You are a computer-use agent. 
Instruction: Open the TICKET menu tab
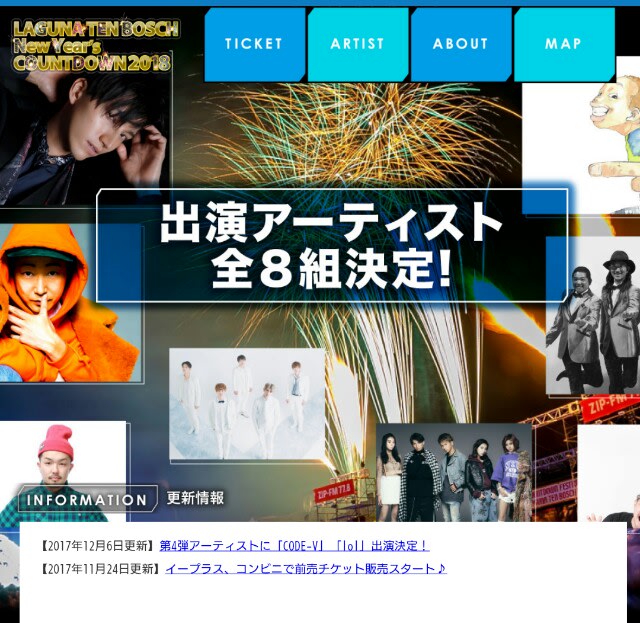click(x=255, y=44)
